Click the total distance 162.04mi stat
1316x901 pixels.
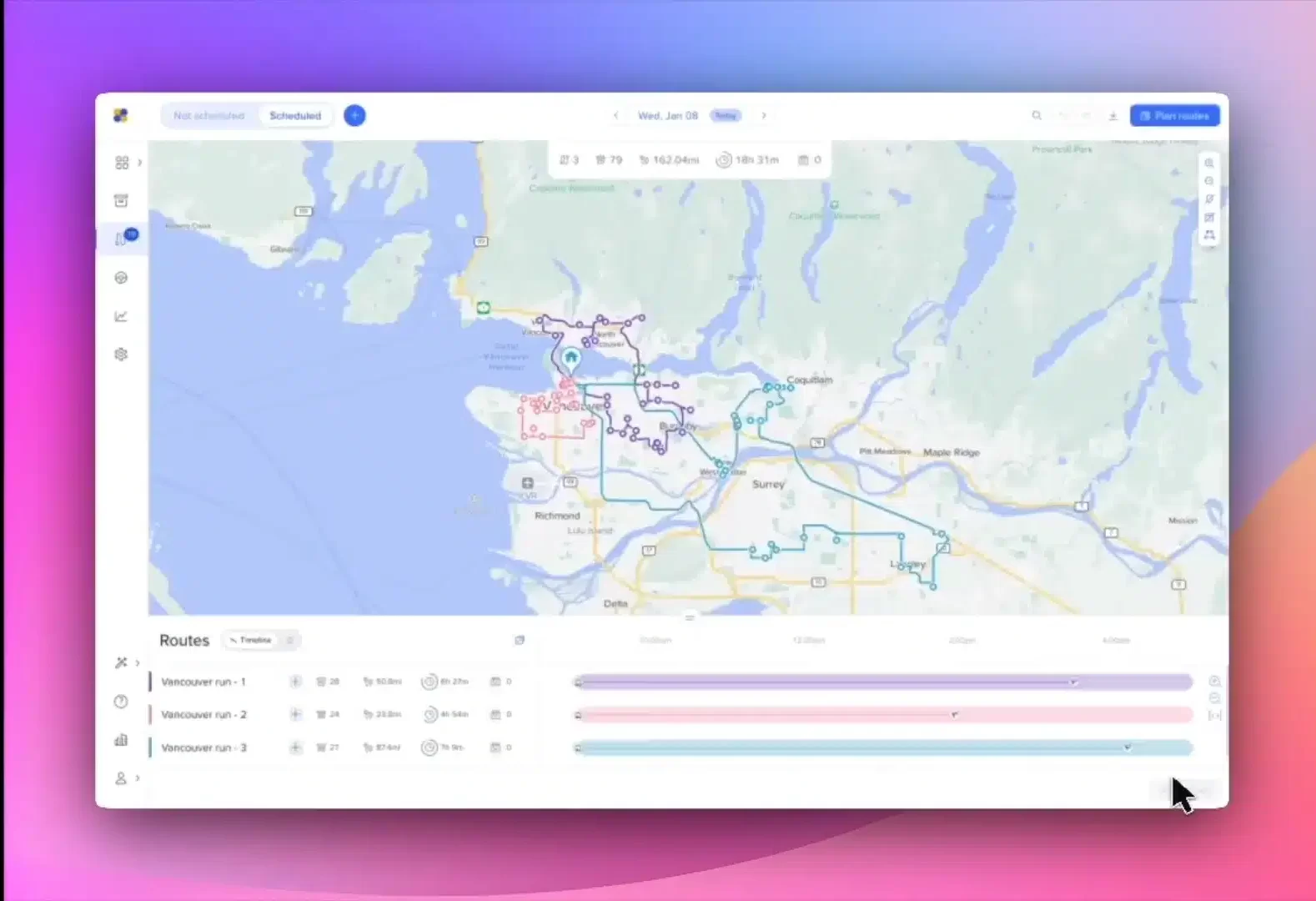(669, 159)
